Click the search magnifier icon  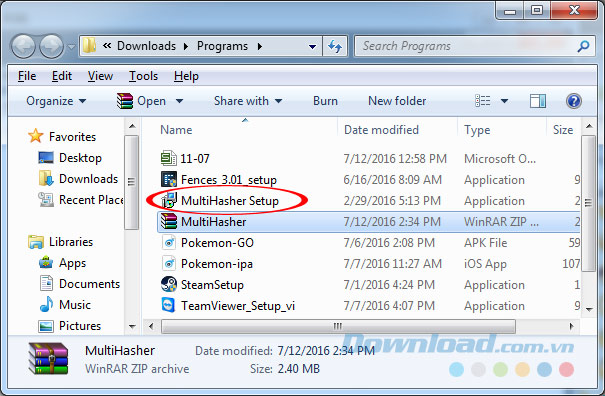(x=583, y=46)
